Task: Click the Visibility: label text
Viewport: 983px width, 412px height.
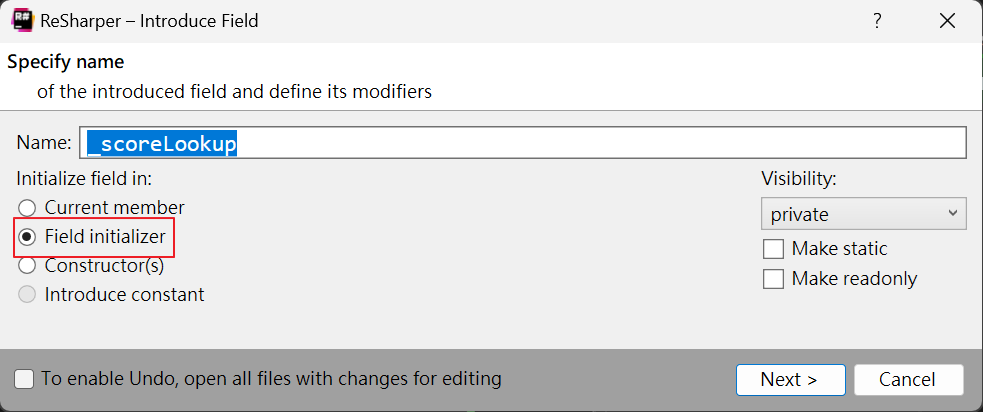Action: coord(799,179)
